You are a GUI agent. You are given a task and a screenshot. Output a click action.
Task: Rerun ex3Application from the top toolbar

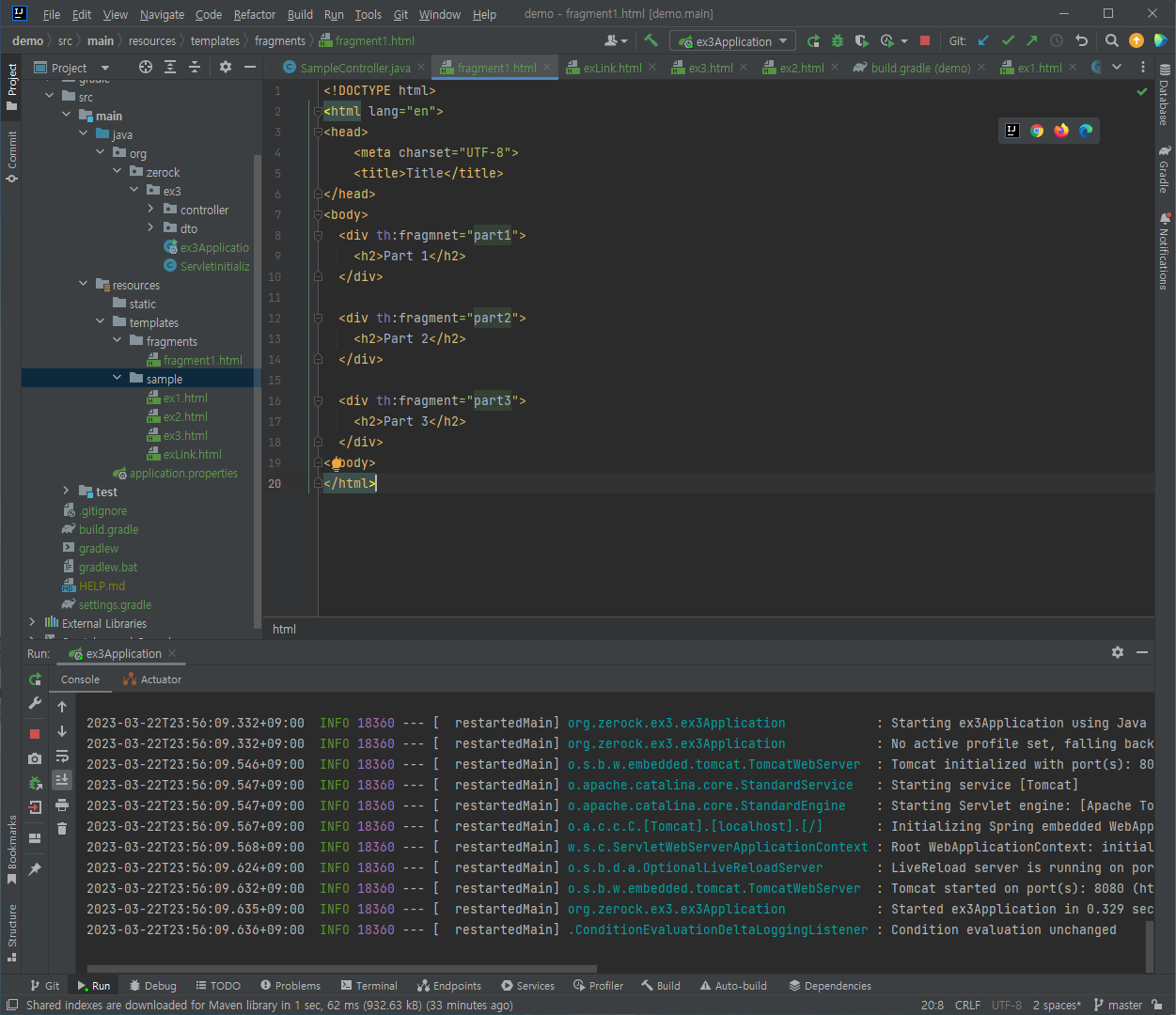(x=813, y=40)
